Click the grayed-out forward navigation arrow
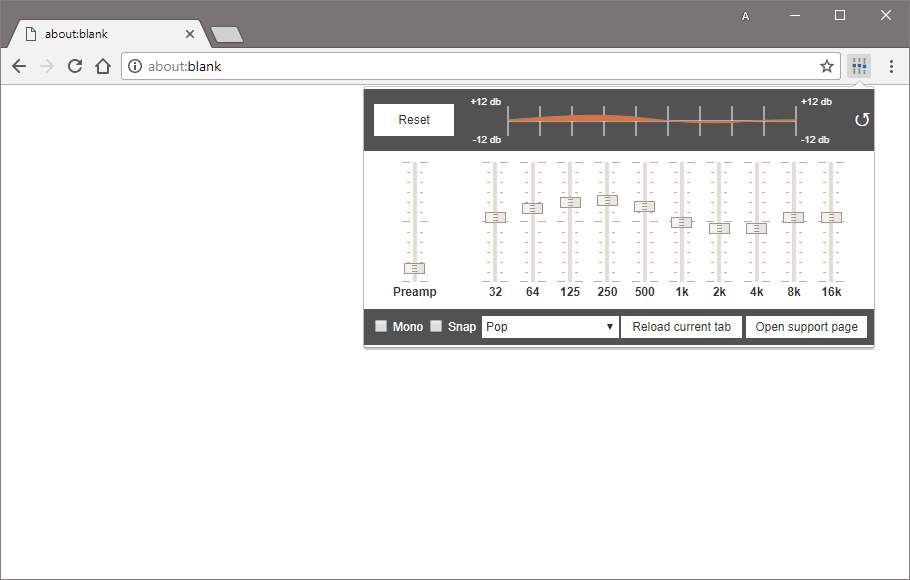Screen dimensions: 910x580 click(47, 66)
